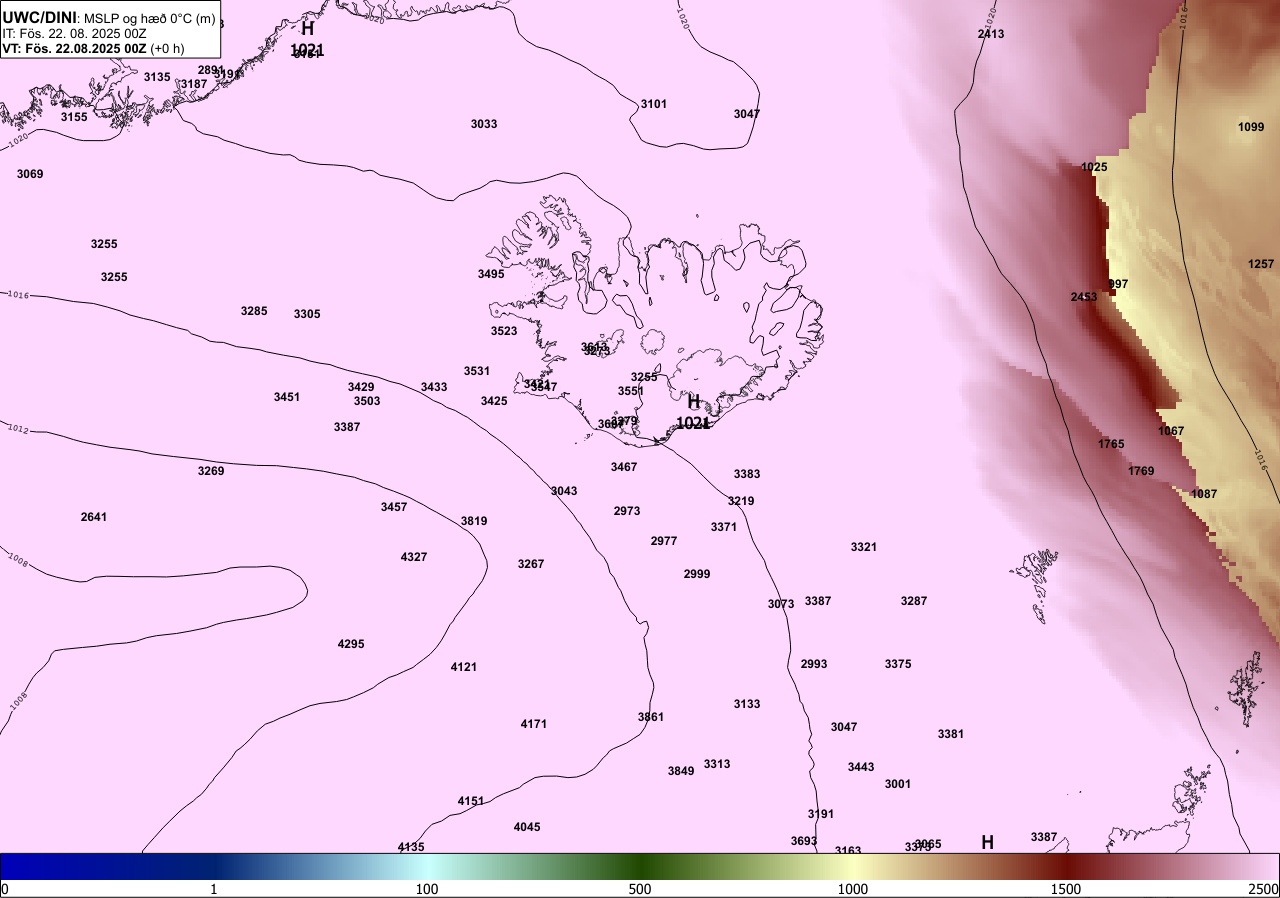Click the value 1099 over Norway
1280x898 pixels.
[1251, 127]
